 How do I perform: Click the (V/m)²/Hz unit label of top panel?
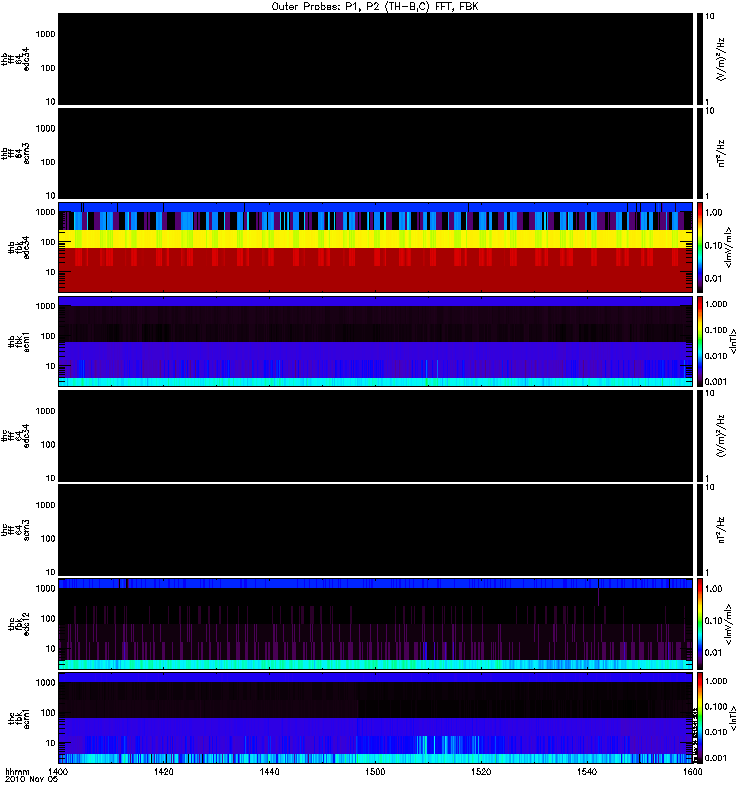point(721,59)
